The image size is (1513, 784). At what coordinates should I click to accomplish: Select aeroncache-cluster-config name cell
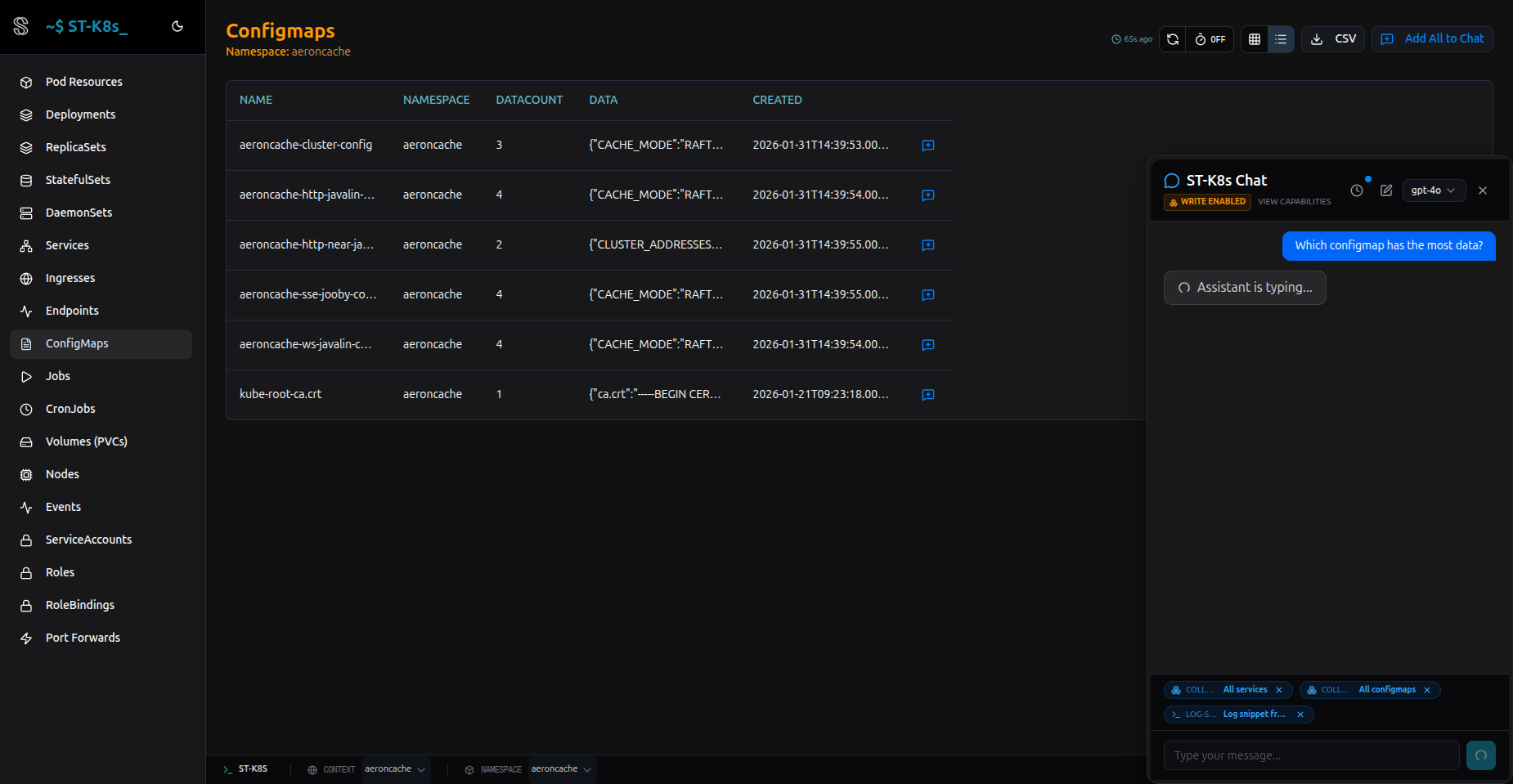coord(306,145)
